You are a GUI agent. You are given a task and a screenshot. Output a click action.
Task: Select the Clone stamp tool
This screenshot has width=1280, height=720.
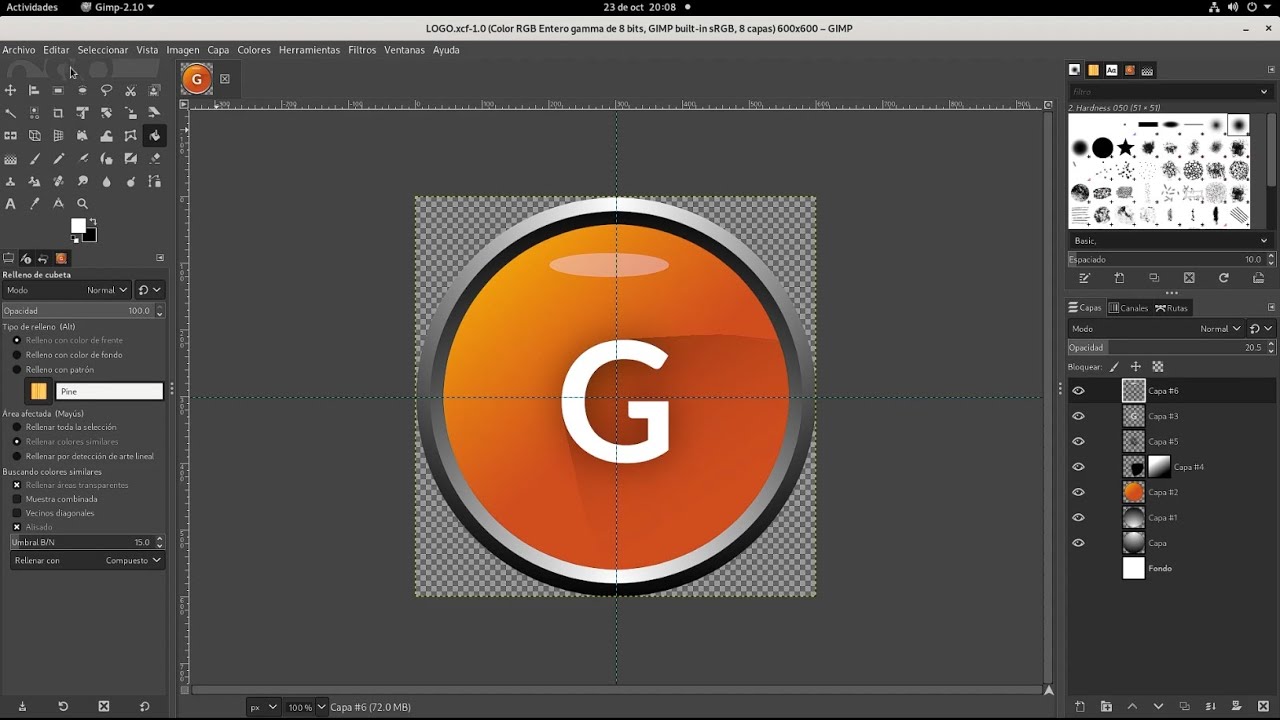(x=11, y=182)
